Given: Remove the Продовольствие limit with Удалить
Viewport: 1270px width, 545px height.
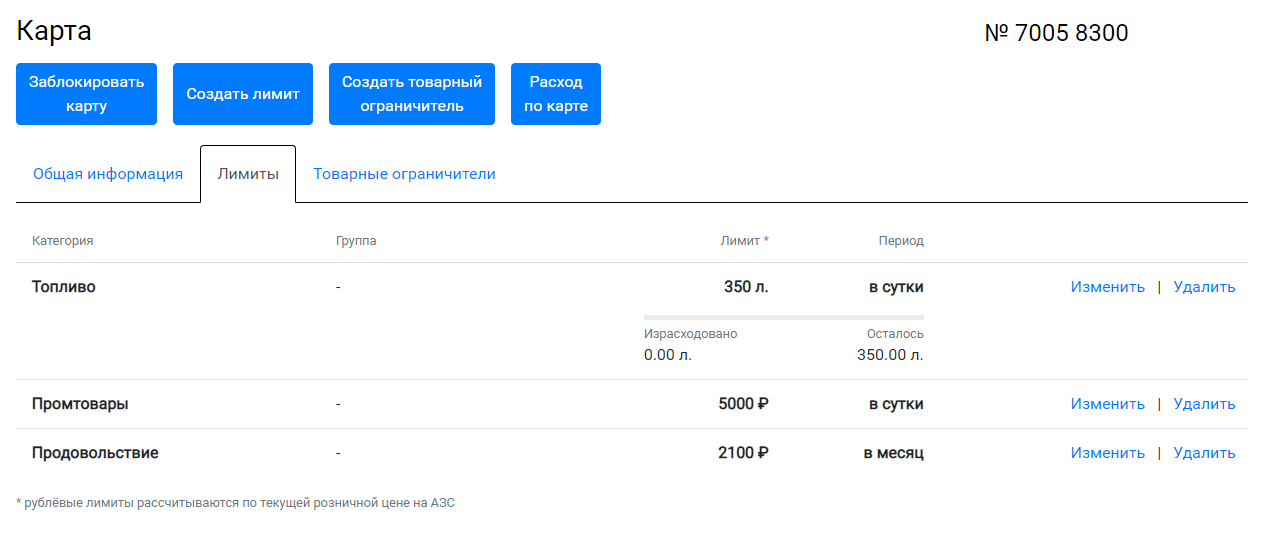Looking at the screenshot, I should point(1204,453).
